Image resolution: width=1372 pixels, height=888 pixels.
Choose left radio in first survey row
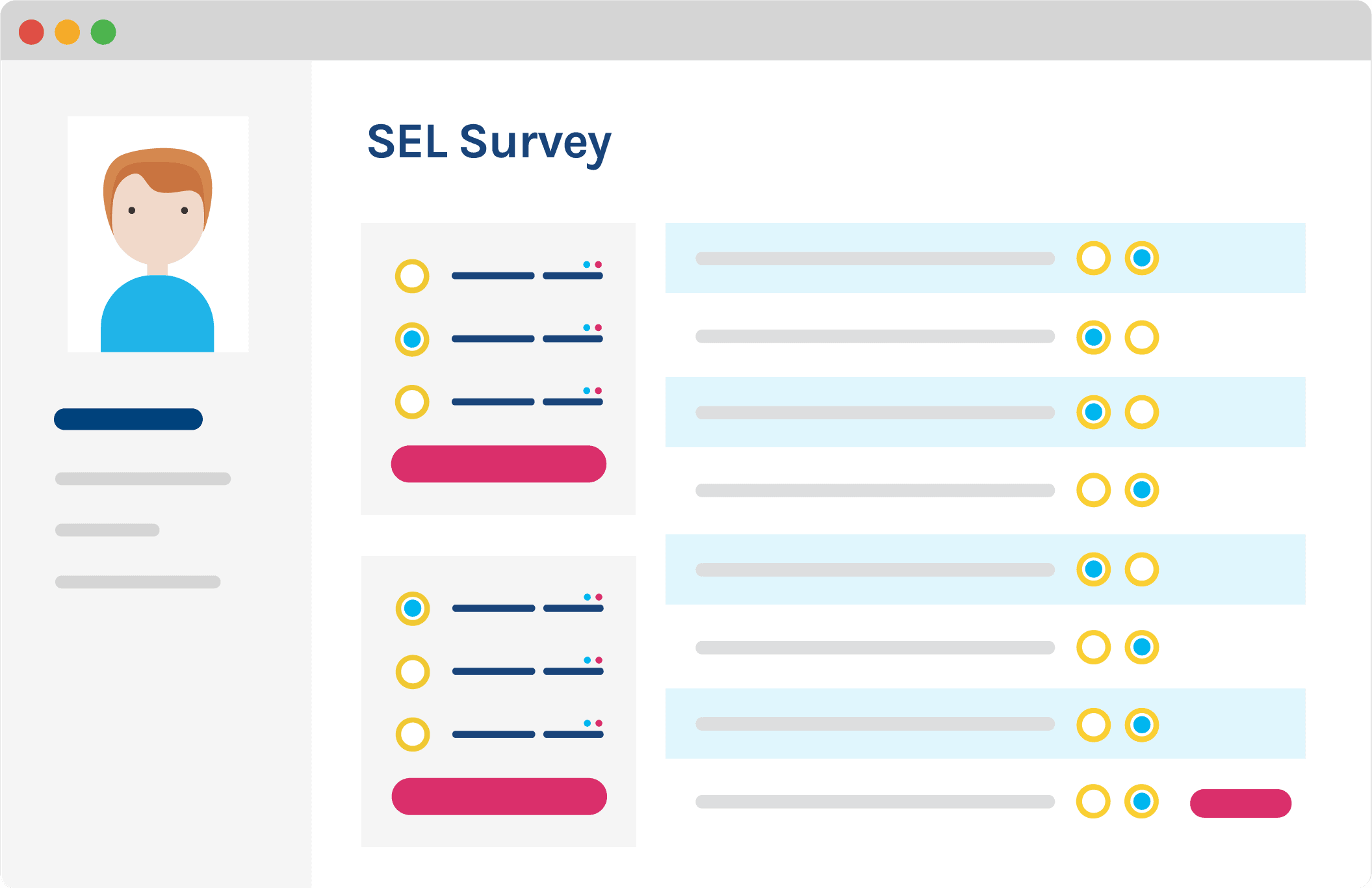tap(1094, 258)
